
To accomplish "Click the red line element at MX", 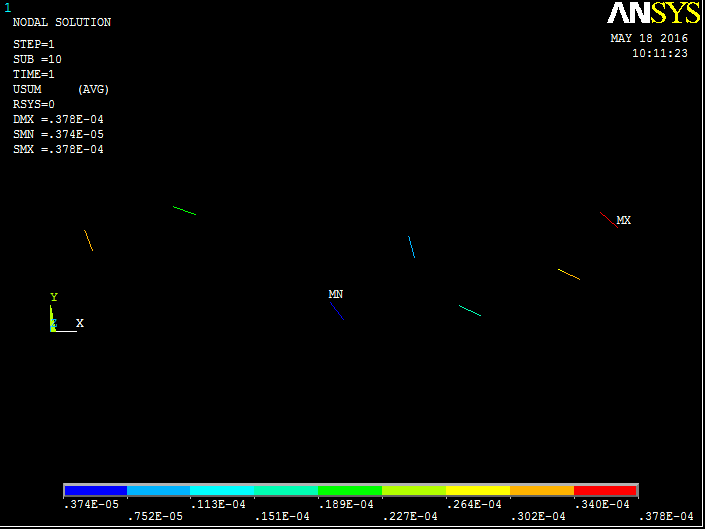I will coord(609,220).
